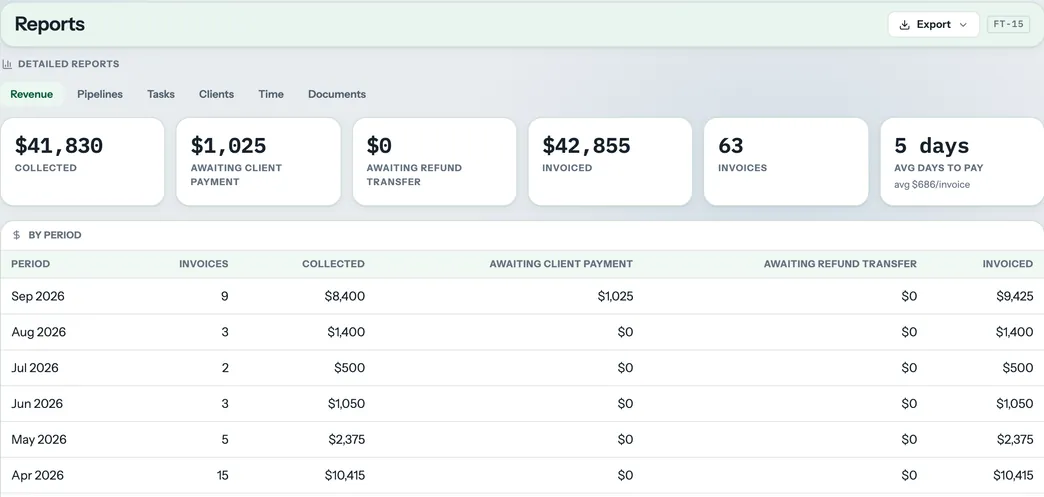The image size is (1044, 497).
Task: Click the Detailed Reports bar chart icon
Action: point(7,64)
